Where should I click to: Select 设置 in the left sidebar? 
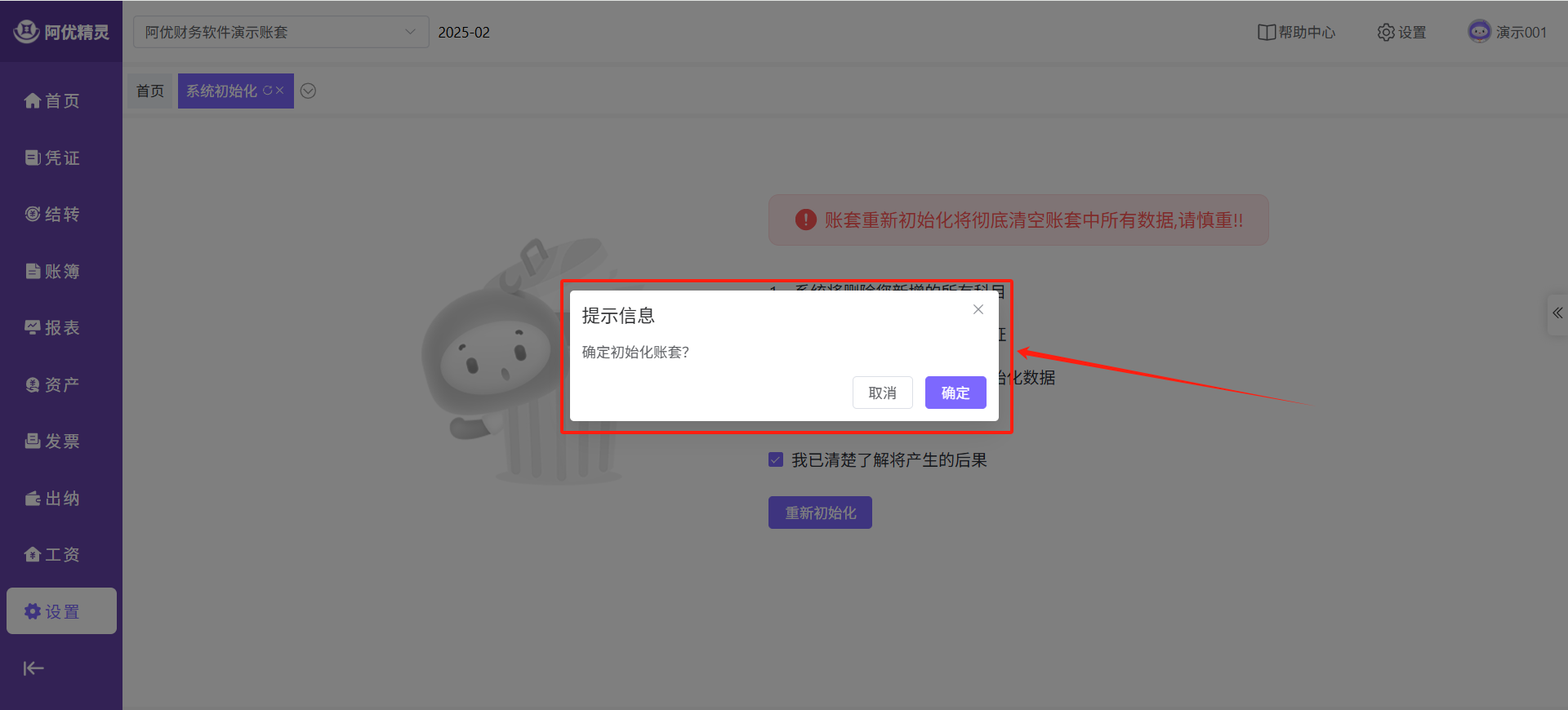click(61, 611)
